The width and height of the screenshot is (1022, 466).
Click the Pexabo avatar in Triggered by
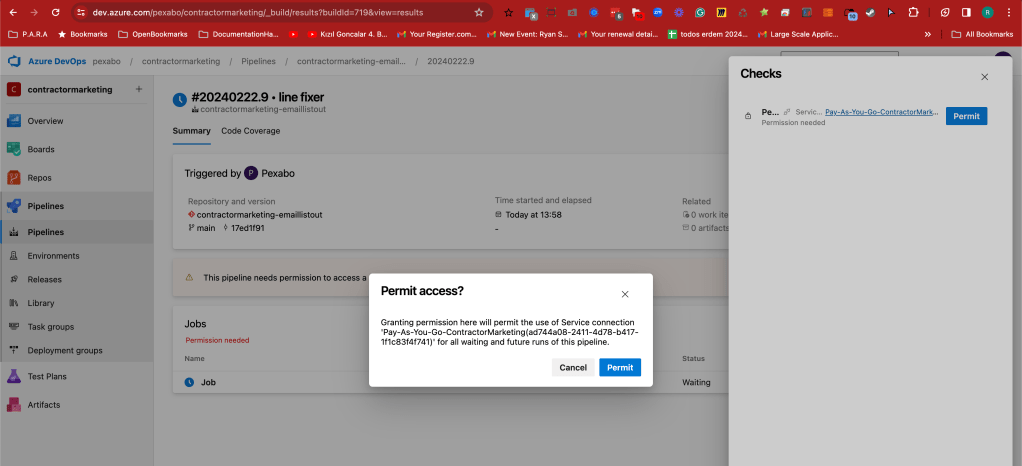click(x=251, y=173)
